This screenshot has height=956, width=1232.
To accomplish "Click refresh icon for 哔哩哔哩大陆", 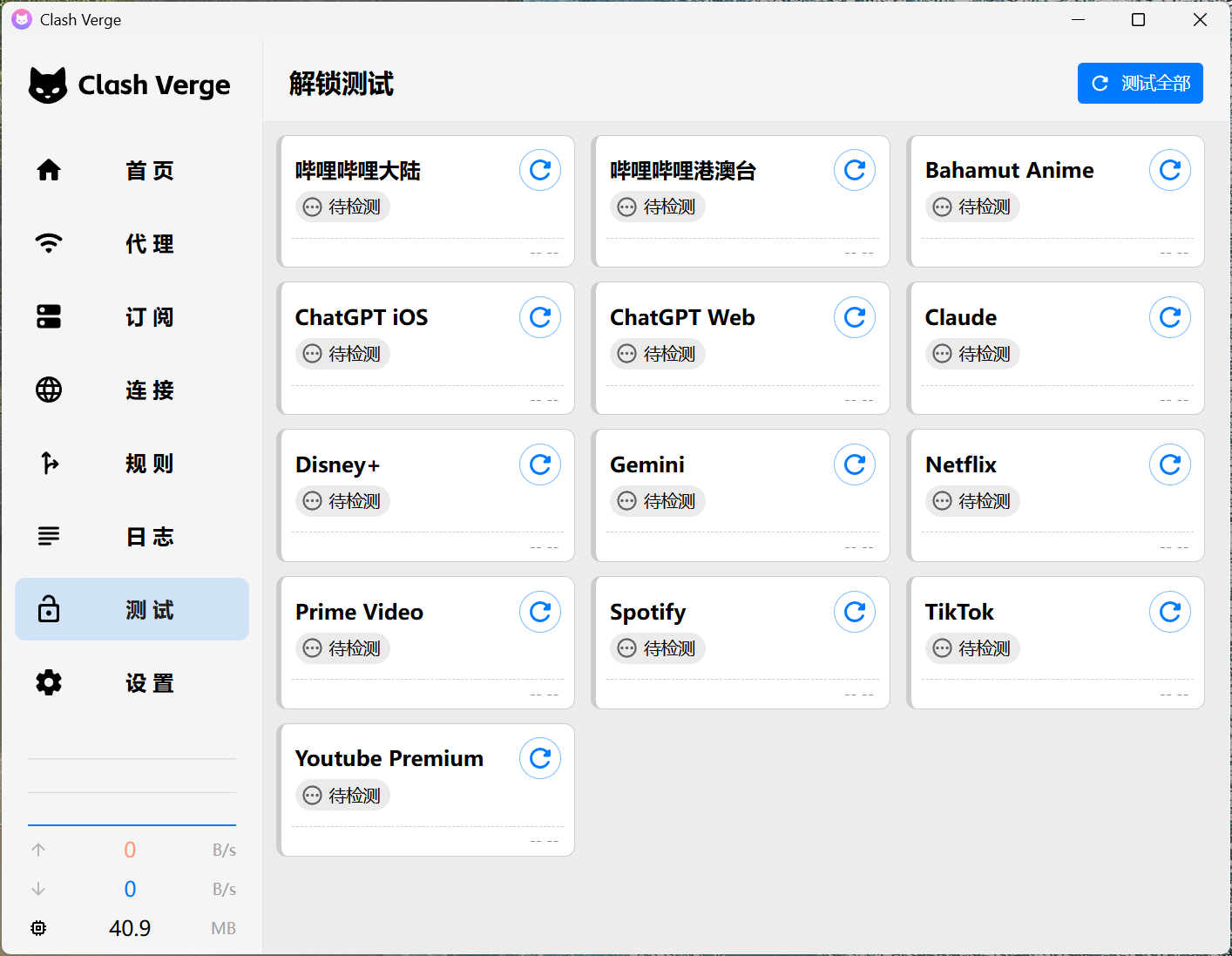I will (x=539, y=171).
